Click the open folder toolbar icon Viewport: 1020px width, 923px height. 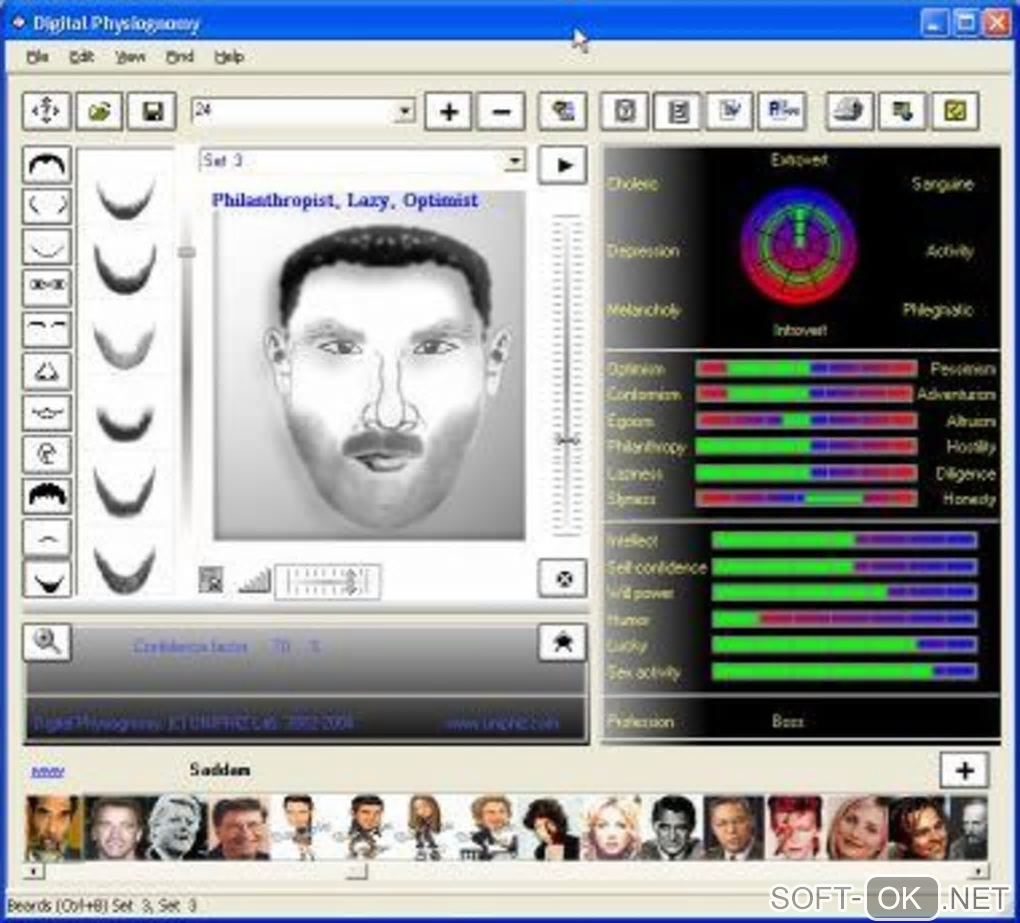99,111
